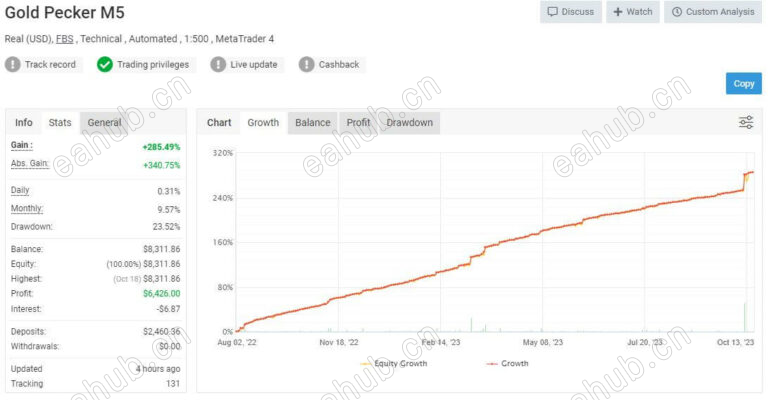Click the $2,460.36 deposits value
Image resolution: width=769 pixels, height=400 pixels.
coord(161,331)
